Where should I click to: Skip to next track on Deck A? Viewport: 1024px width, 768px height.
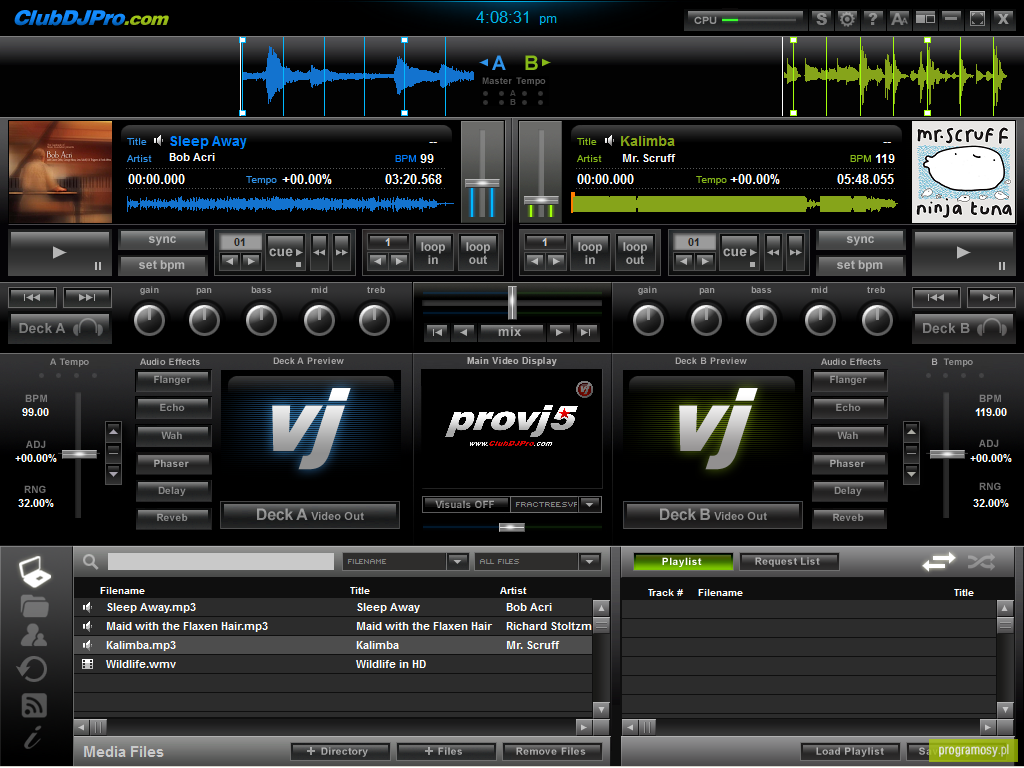pos(87,298)
